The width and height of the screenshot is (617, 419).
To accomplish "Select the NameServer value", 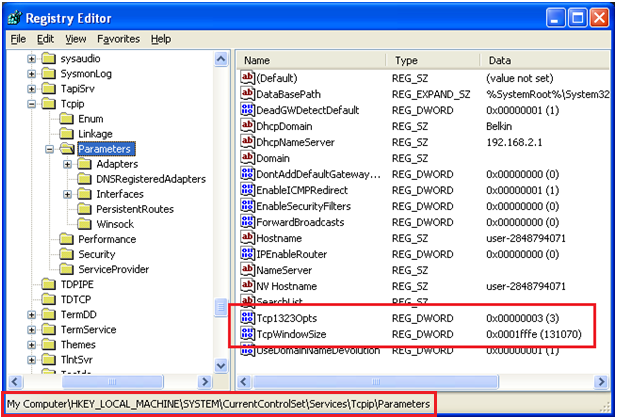I will pyautogui.click(x=284, y=271).
